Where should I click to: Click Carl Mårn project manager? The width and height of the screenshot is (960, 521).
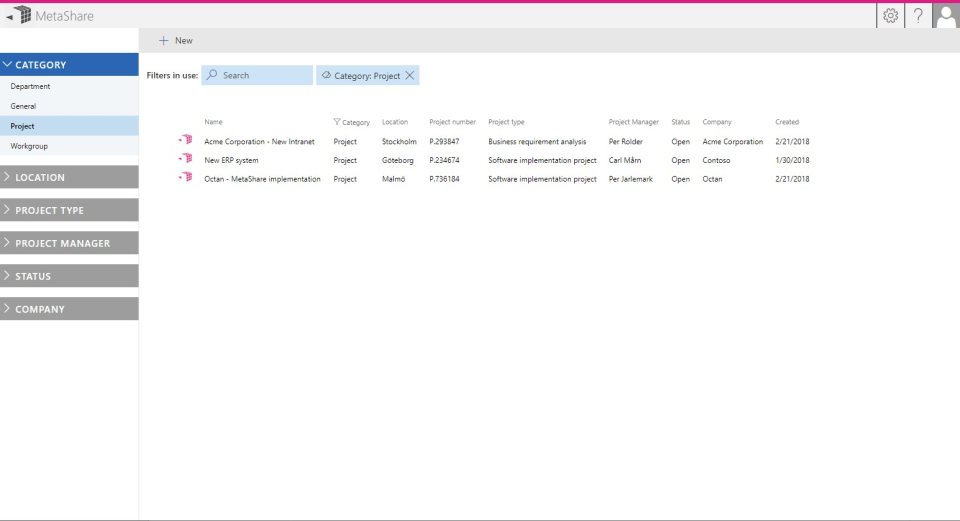625,160
